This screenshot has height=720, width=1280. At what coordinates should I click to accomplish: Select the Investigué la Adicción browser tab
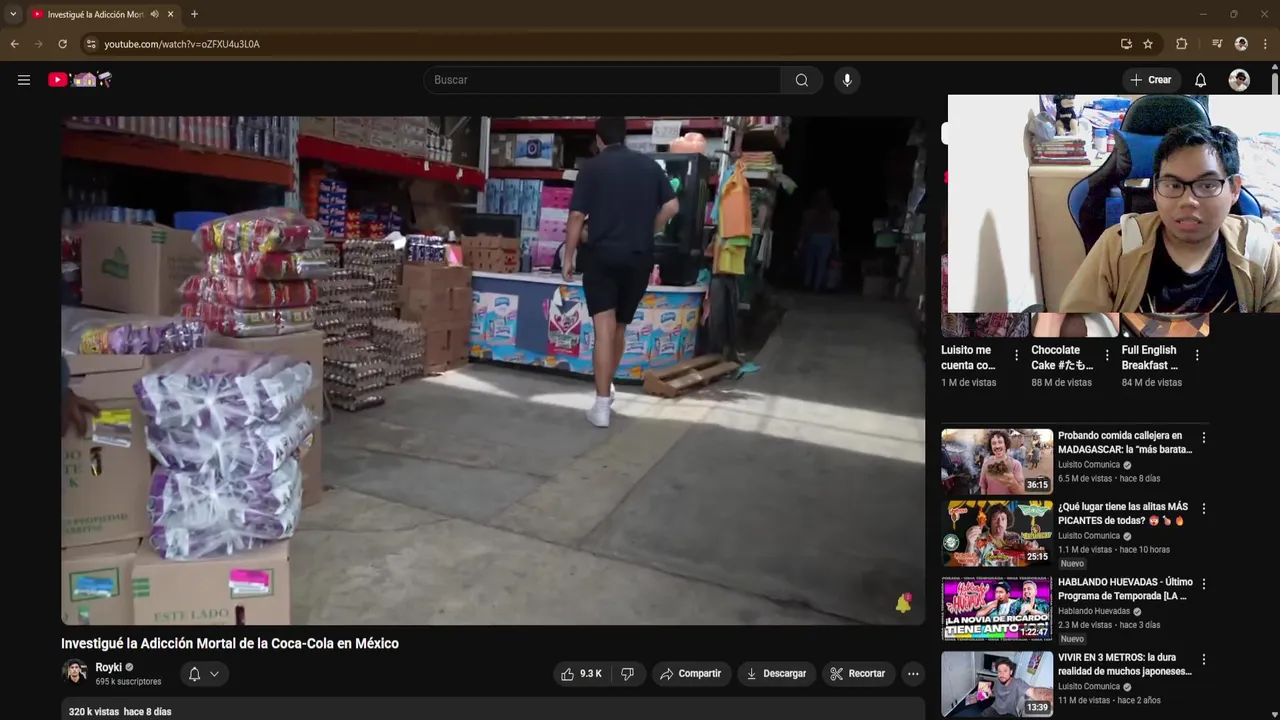(95, 15)
